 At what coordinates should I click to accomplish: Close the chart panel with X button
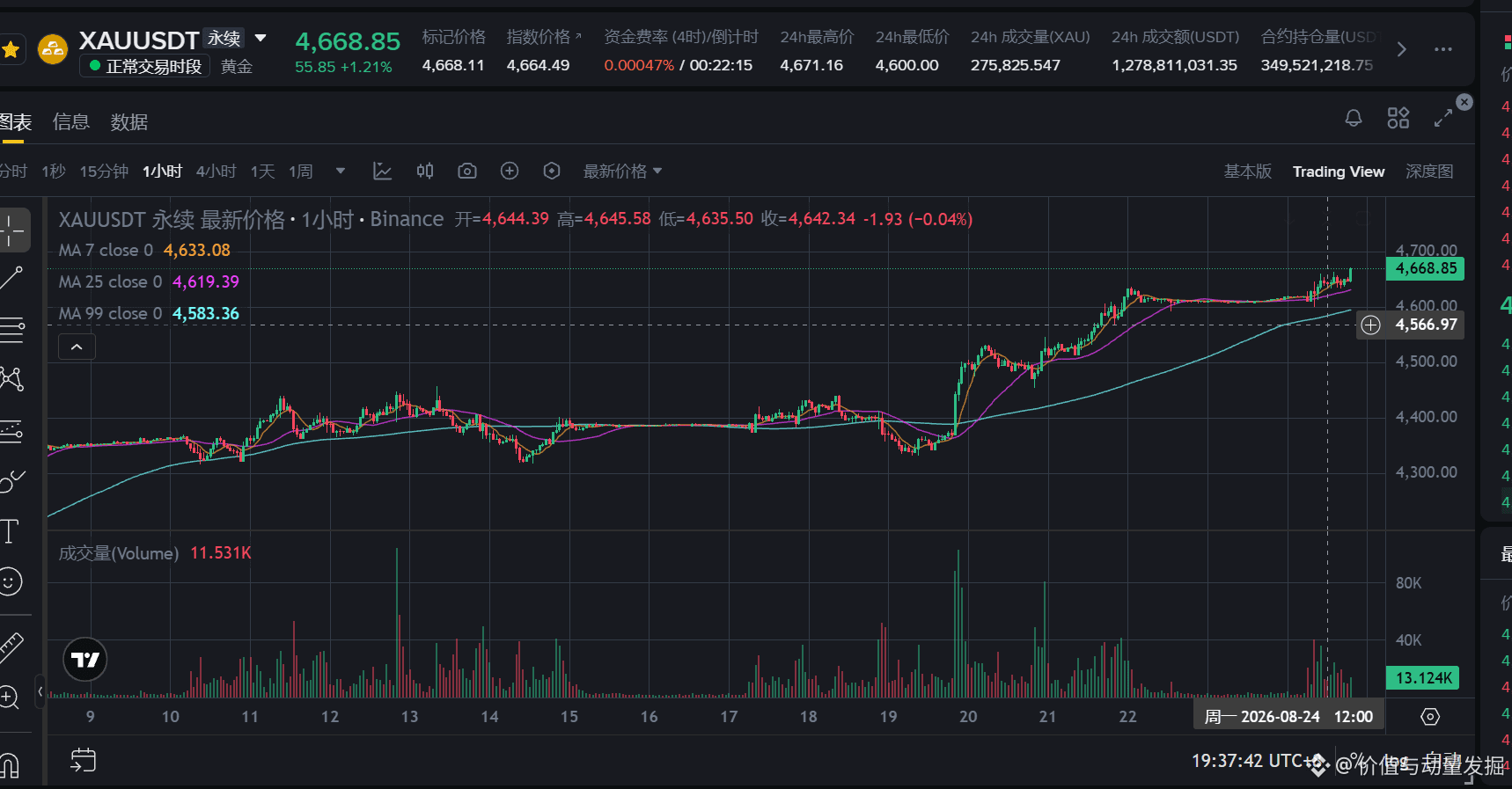pos(1464,102)
